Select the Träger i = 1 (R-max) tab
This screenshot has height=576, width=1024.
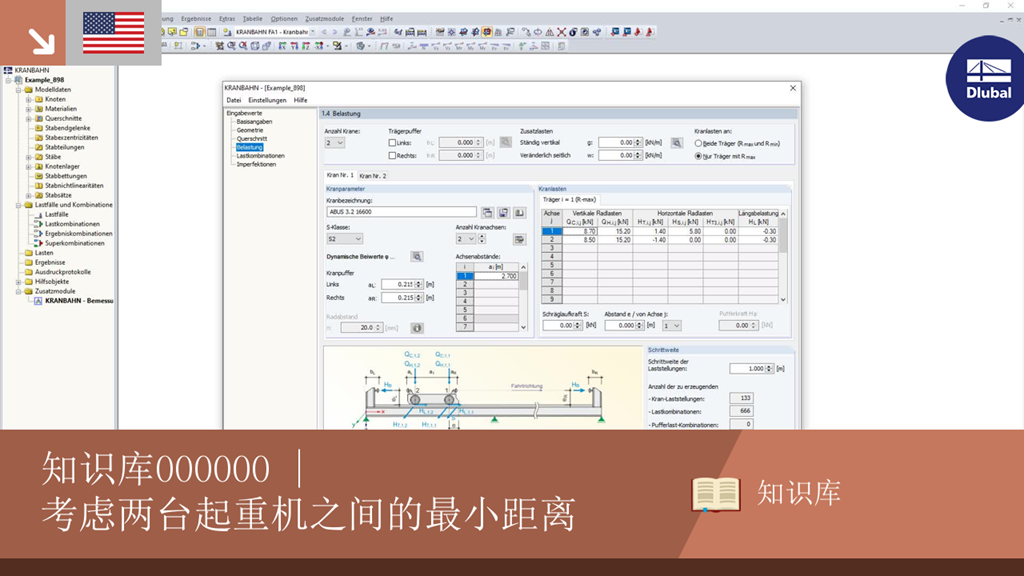click(569, 199)
